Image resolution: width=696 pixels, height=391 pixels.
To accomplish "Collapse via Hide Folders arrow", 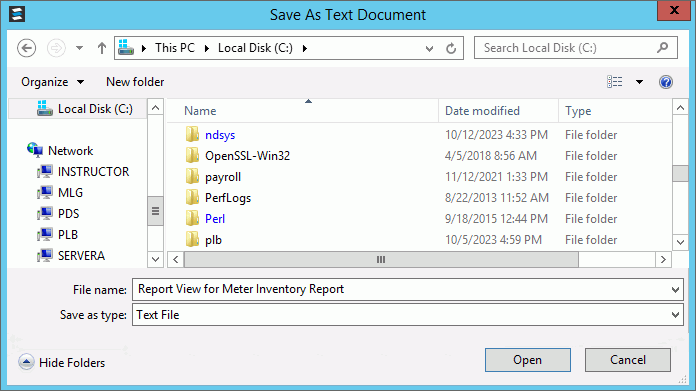I will tap(26, 362).
